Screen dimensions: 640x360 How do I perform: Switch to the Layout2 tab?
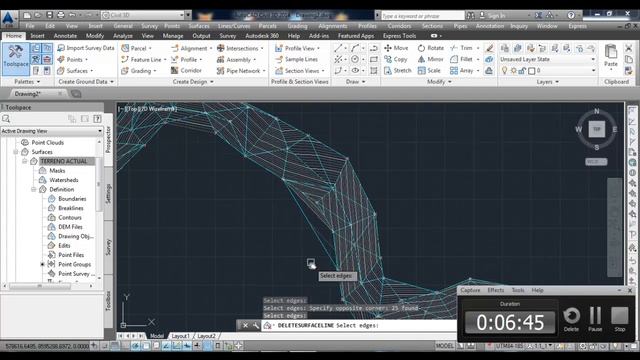click(206, 336)
